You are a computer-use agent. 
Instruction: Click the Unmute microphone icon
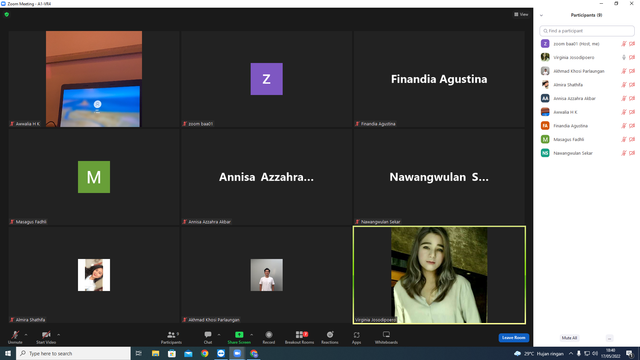[15, 335]
